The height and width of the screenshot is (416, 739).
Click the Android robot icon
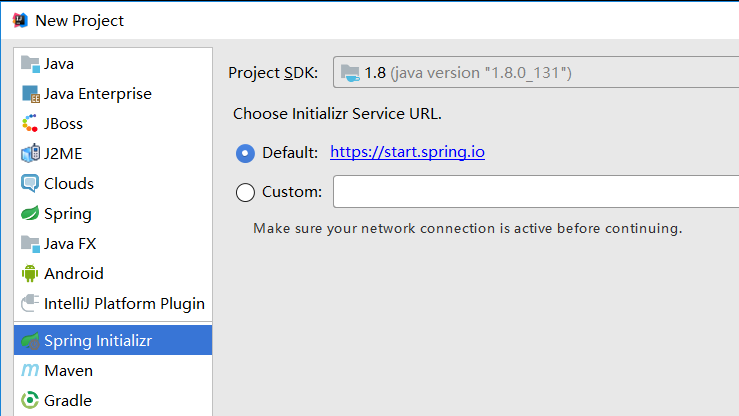click(x=30, y=273)
